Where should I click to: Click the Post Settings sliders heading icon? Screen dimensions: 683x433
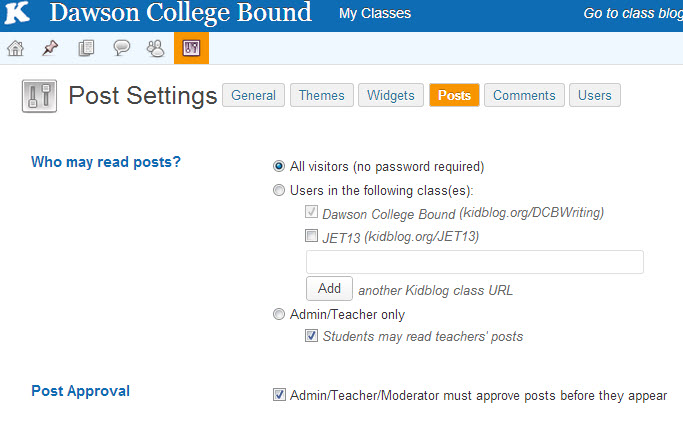(x=40, y=96)
